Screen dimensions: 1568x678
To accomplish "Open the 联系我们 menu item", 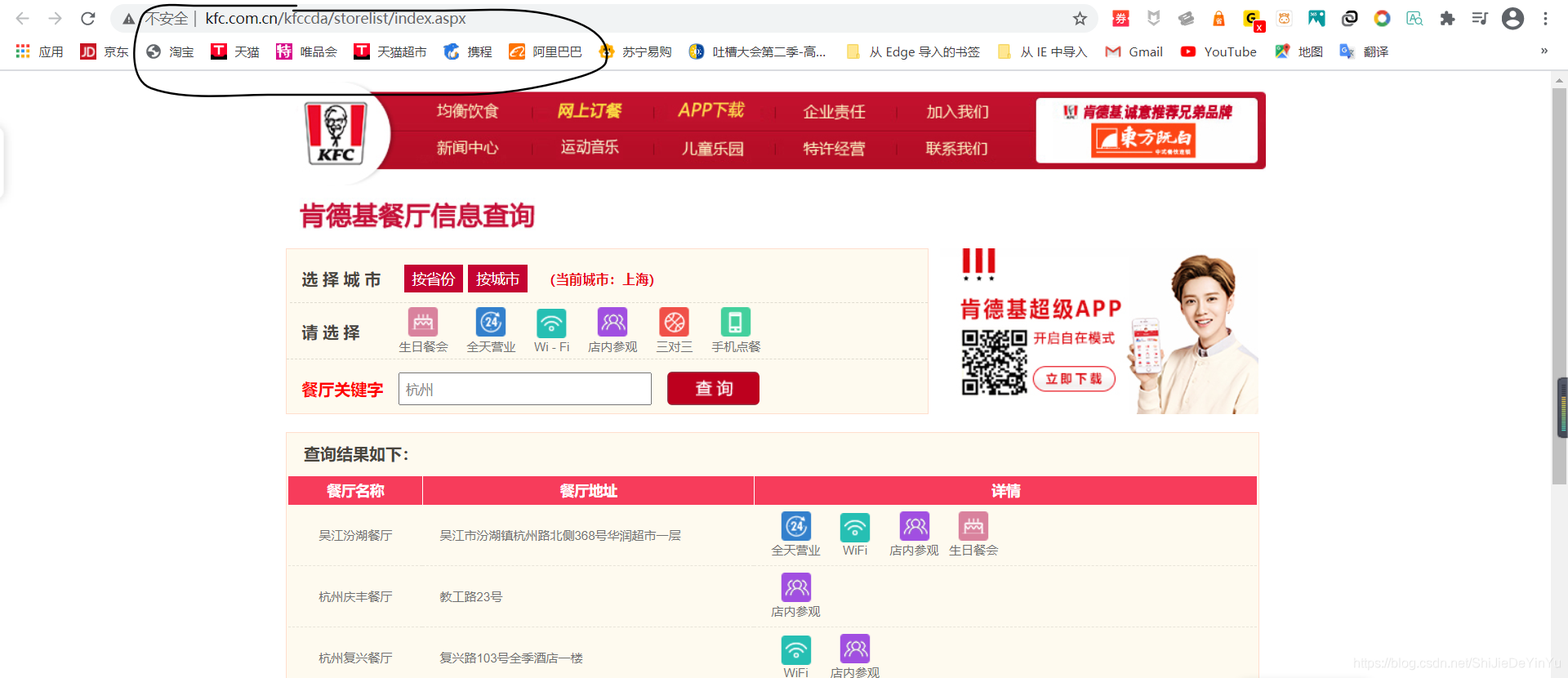I will pos(956,149).
